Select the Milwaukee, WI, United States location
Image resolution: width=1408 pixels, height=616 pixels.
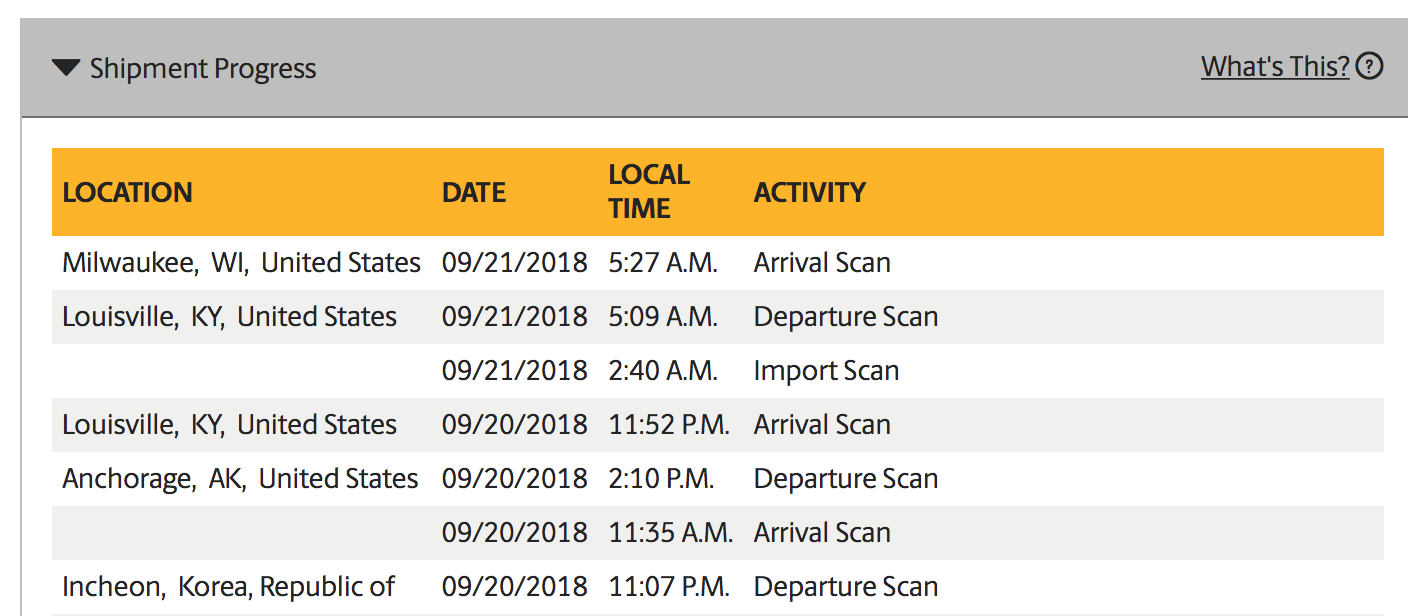click(x=241, y=263)
